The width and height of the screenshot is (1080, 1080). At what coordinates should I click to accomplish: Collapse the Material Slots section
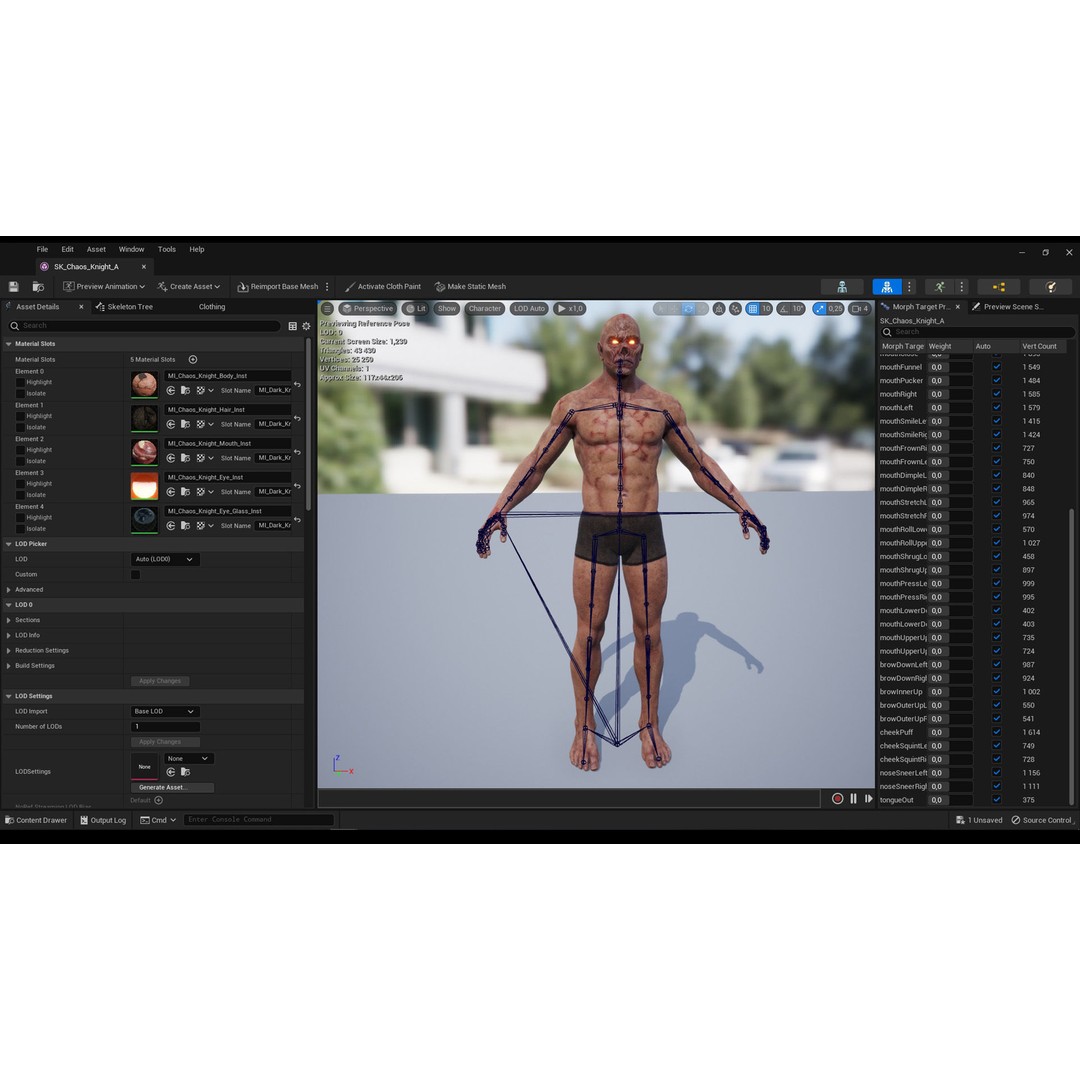click(x=9, y=344)
